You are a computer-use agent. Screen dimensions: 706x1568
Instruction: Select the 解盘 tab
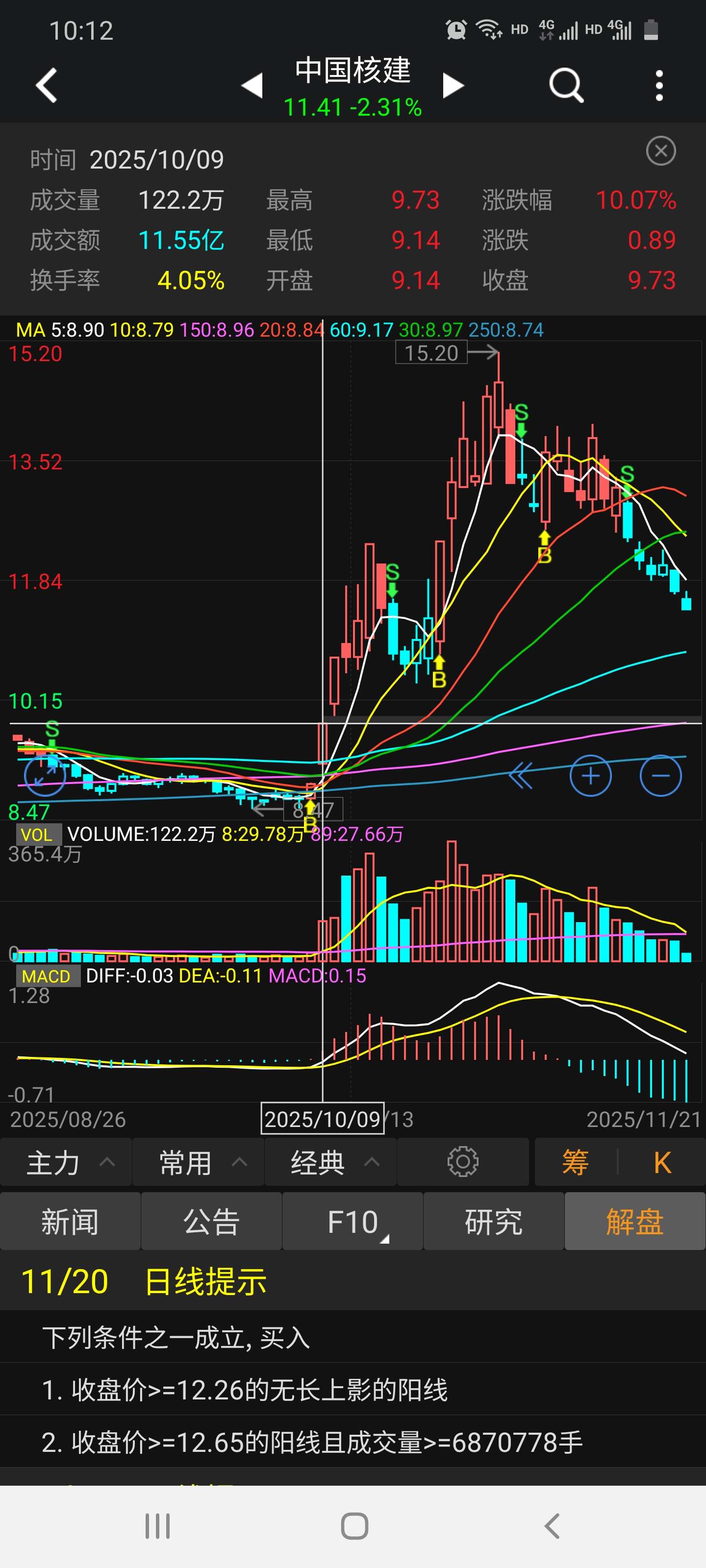point(635,1221)
